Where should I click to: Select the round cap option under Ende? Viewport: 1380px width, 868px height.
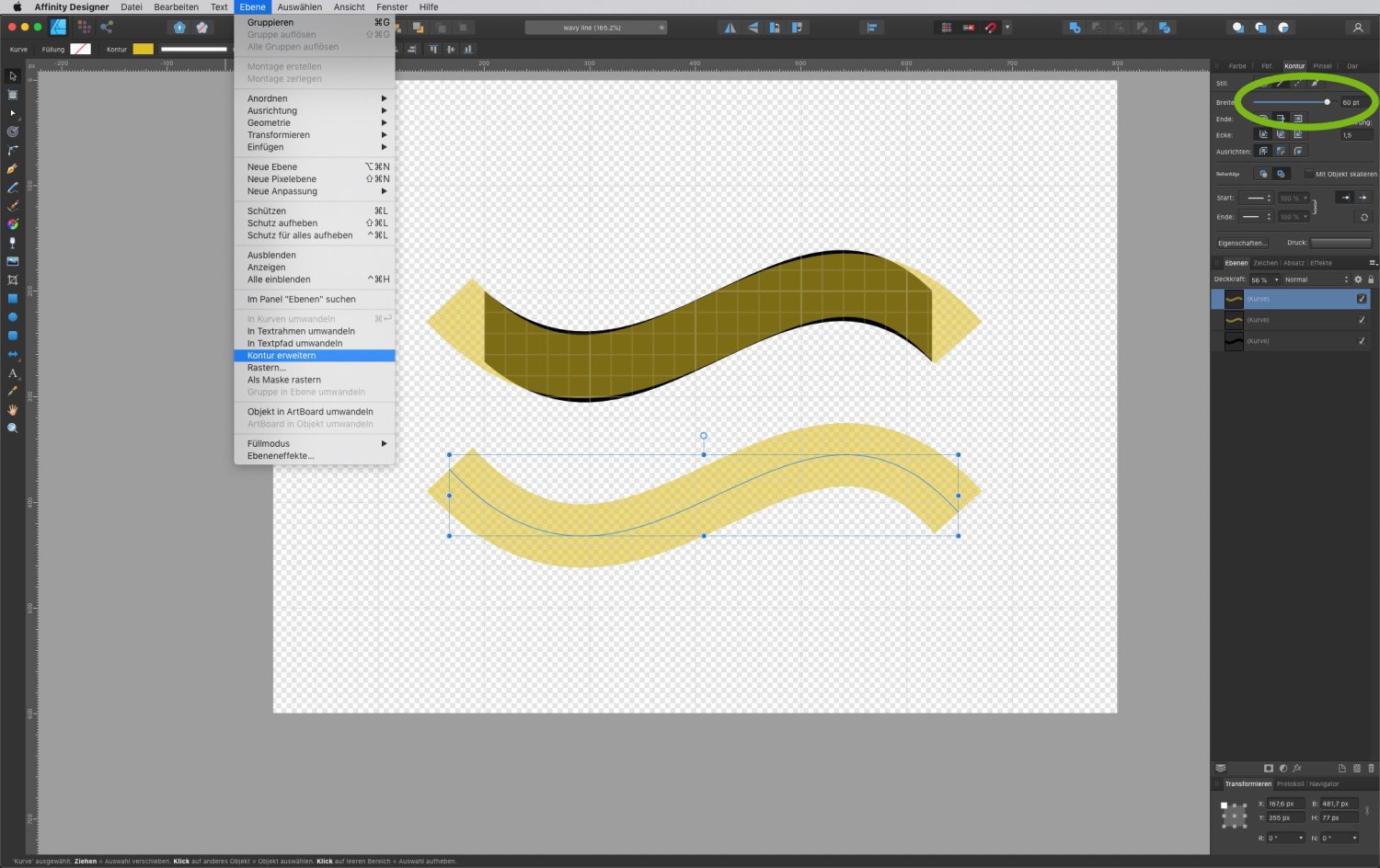pyautogui.click(x=1282, y=118)
